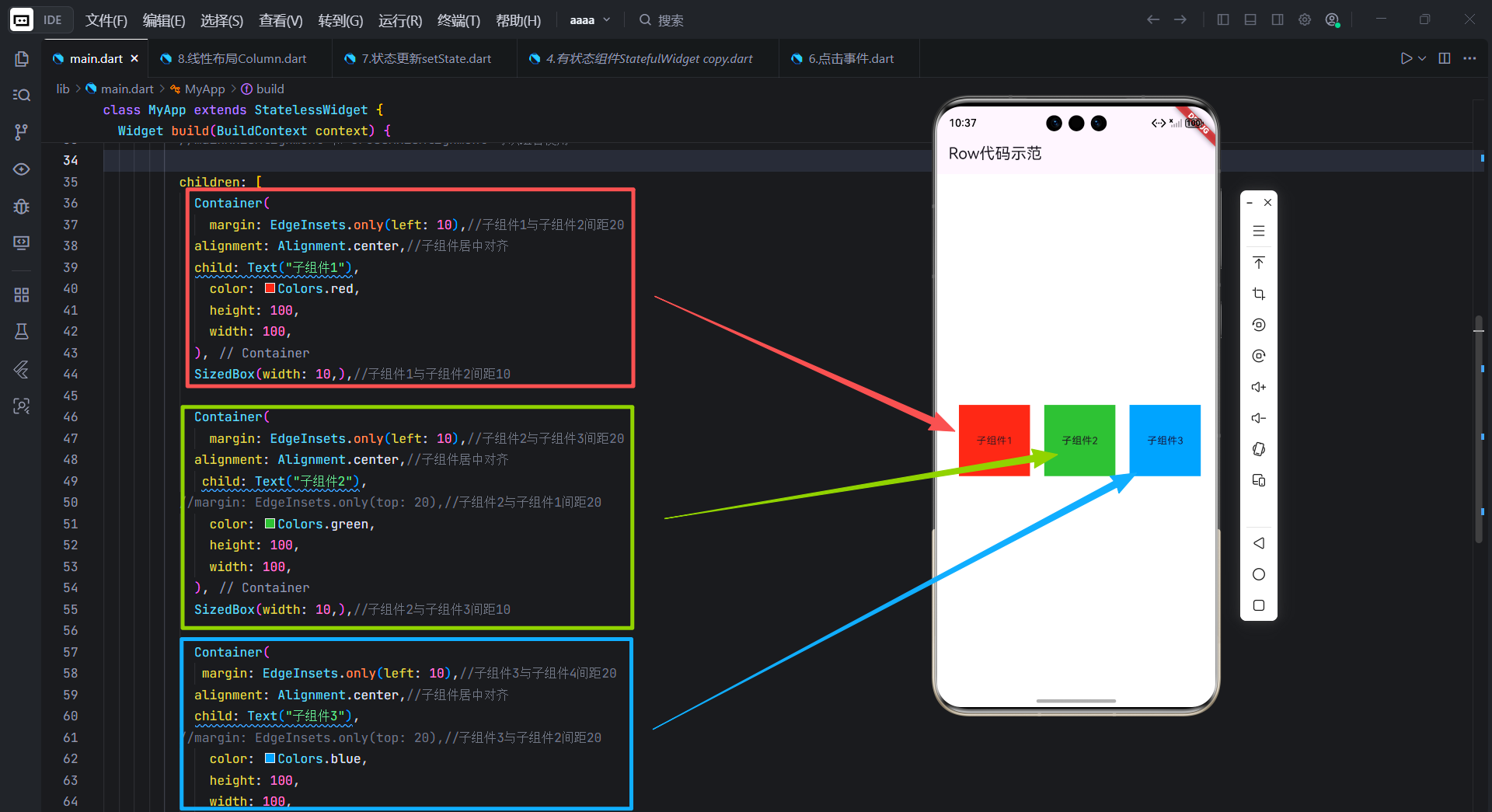This screenshot has width=1492, height=812.
Task: Open the Run and Debug bug icon
Action: pyautogui.click(x=22, y=206)
